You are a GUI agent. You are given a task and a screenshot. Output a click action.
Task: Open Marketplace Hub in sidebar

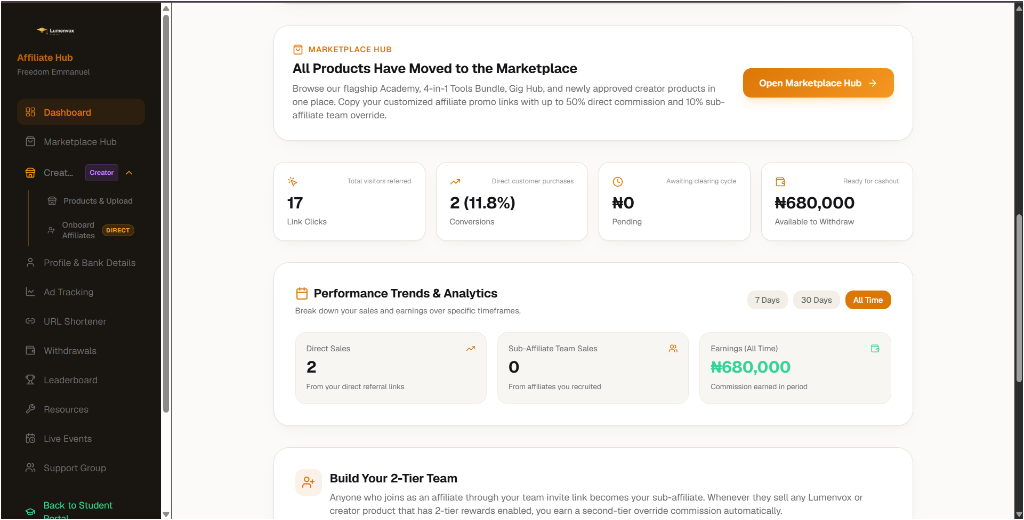81,142
